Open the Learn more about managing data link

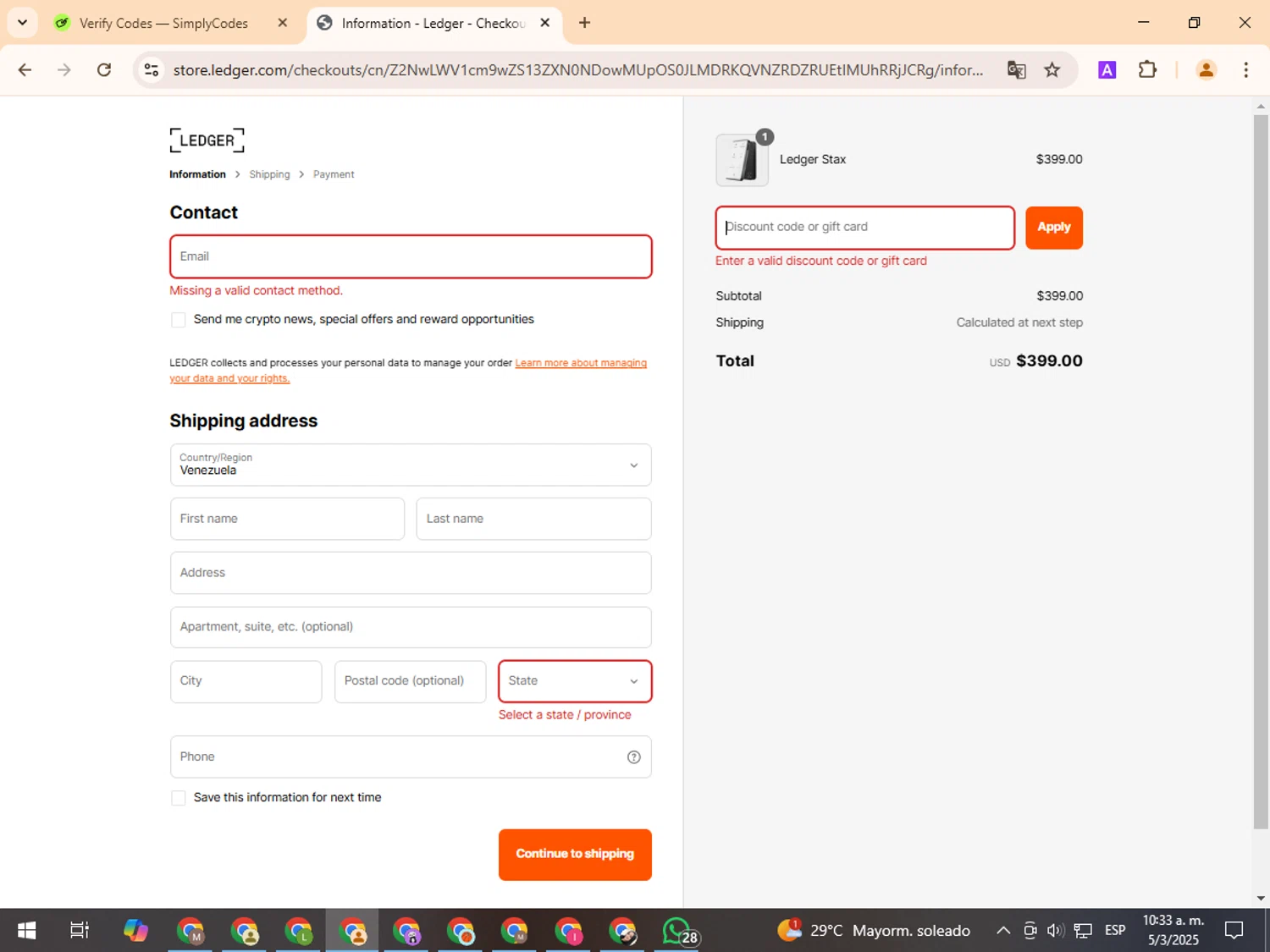[x=408, y=371]
